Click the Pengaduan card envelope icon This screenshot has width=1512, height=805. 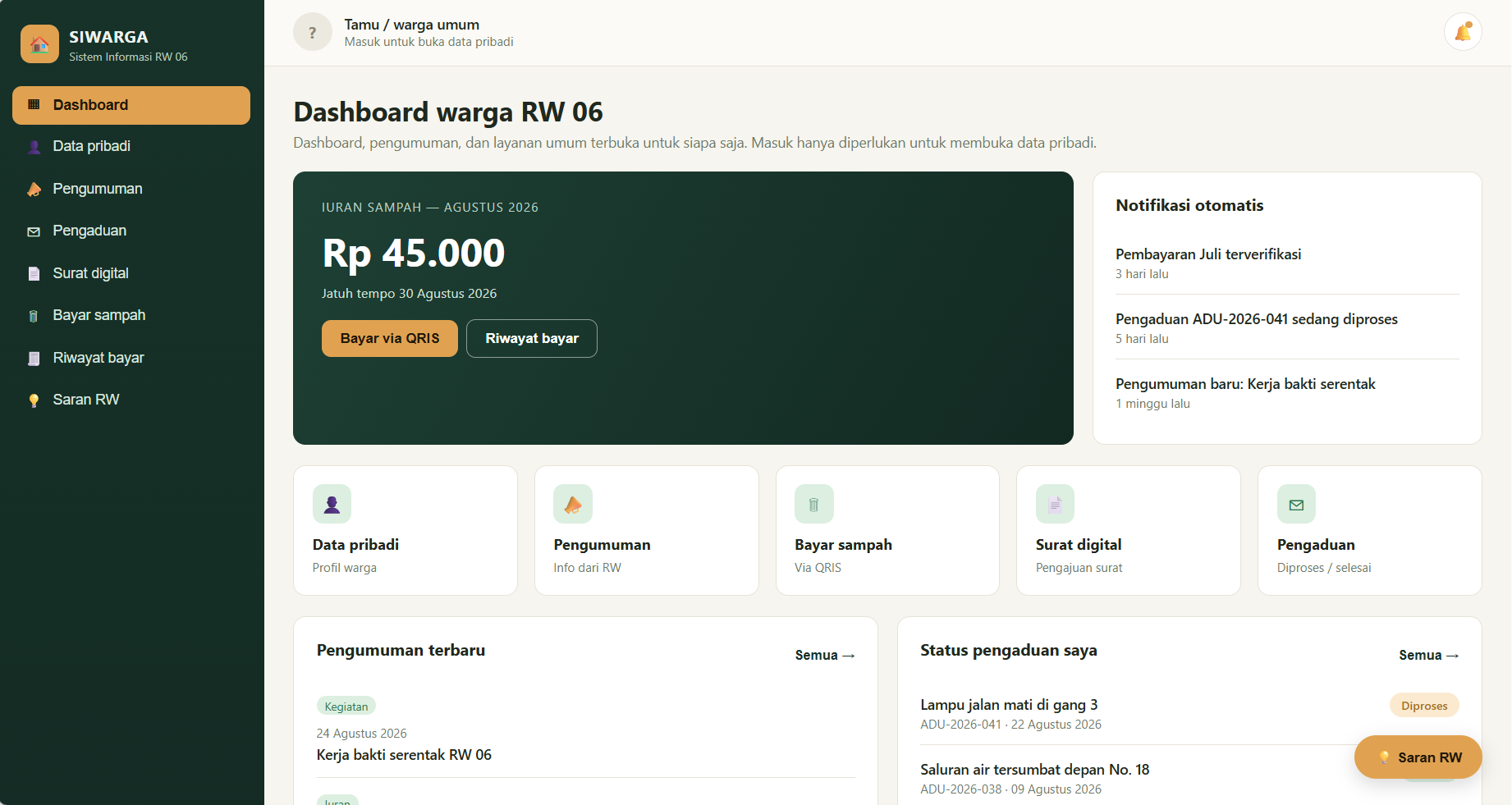1296,504
